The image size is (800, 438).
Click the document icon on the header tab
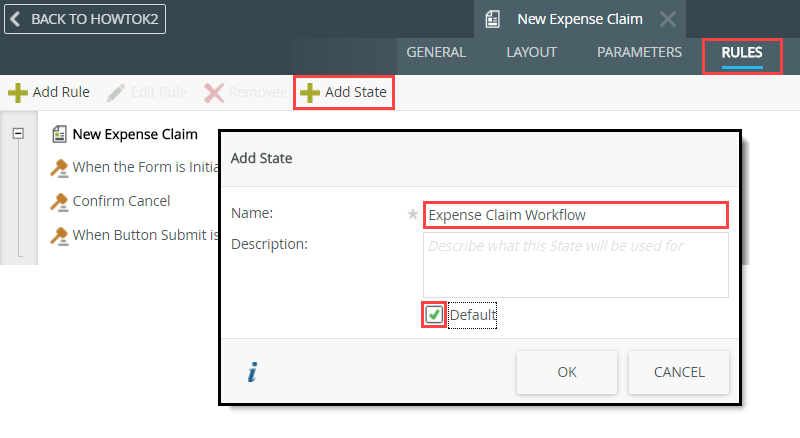point(493,19)
